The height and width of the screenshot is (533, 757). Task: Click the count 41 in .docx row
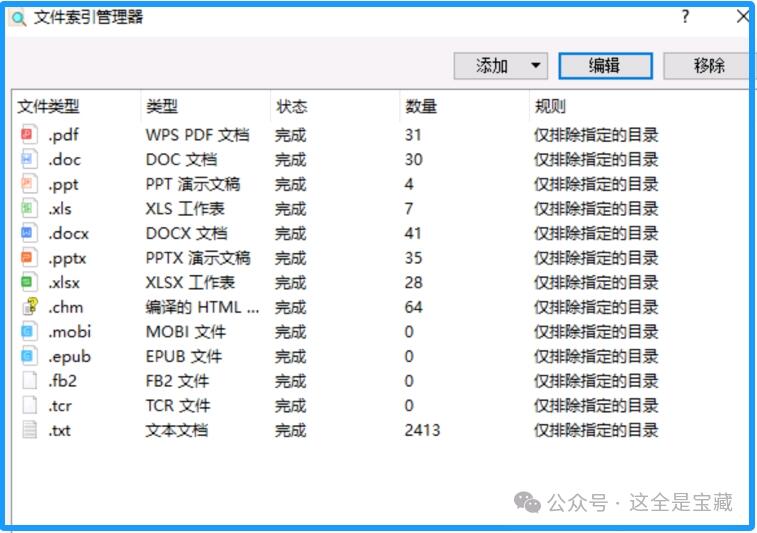[413, 233]
